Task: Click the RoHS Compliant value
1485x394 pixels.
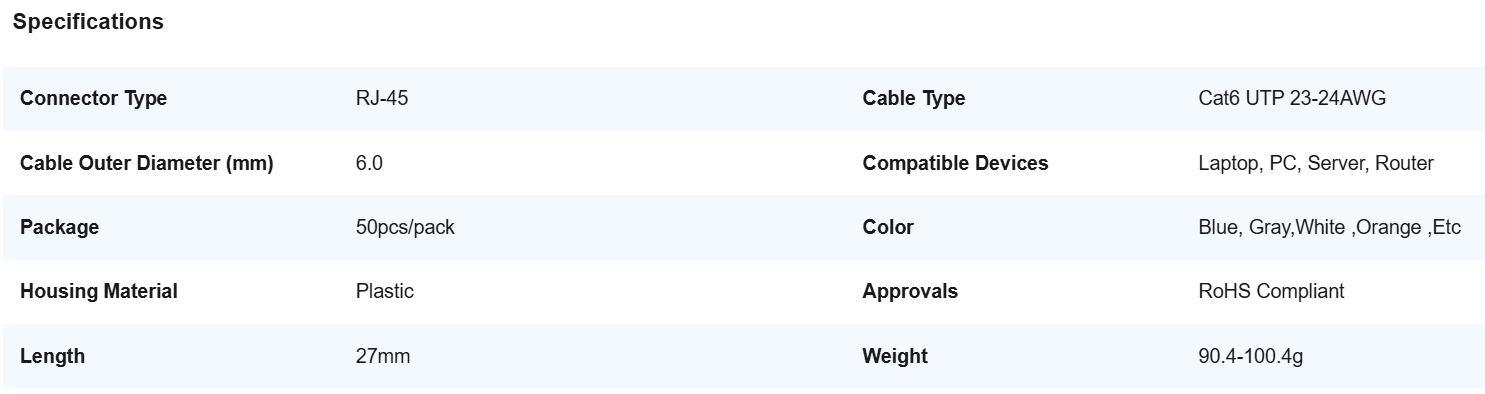Action: pos(1271,291)
